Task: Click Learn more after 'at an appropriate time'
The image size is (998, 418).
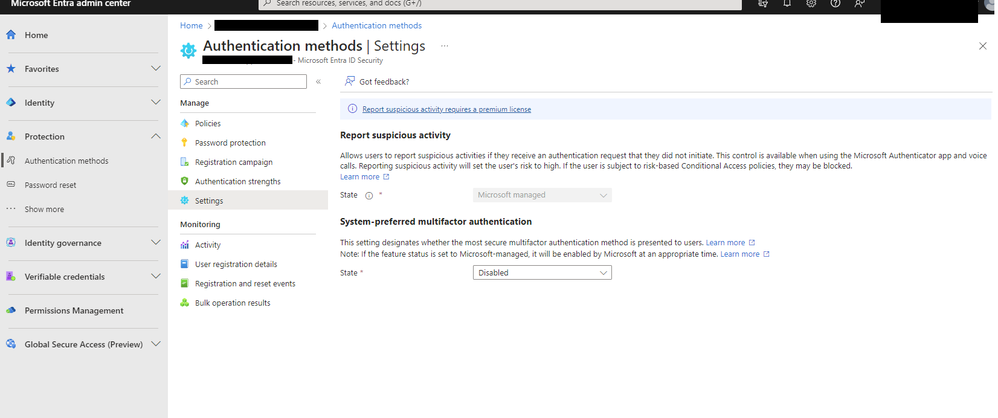Action: 745,254
